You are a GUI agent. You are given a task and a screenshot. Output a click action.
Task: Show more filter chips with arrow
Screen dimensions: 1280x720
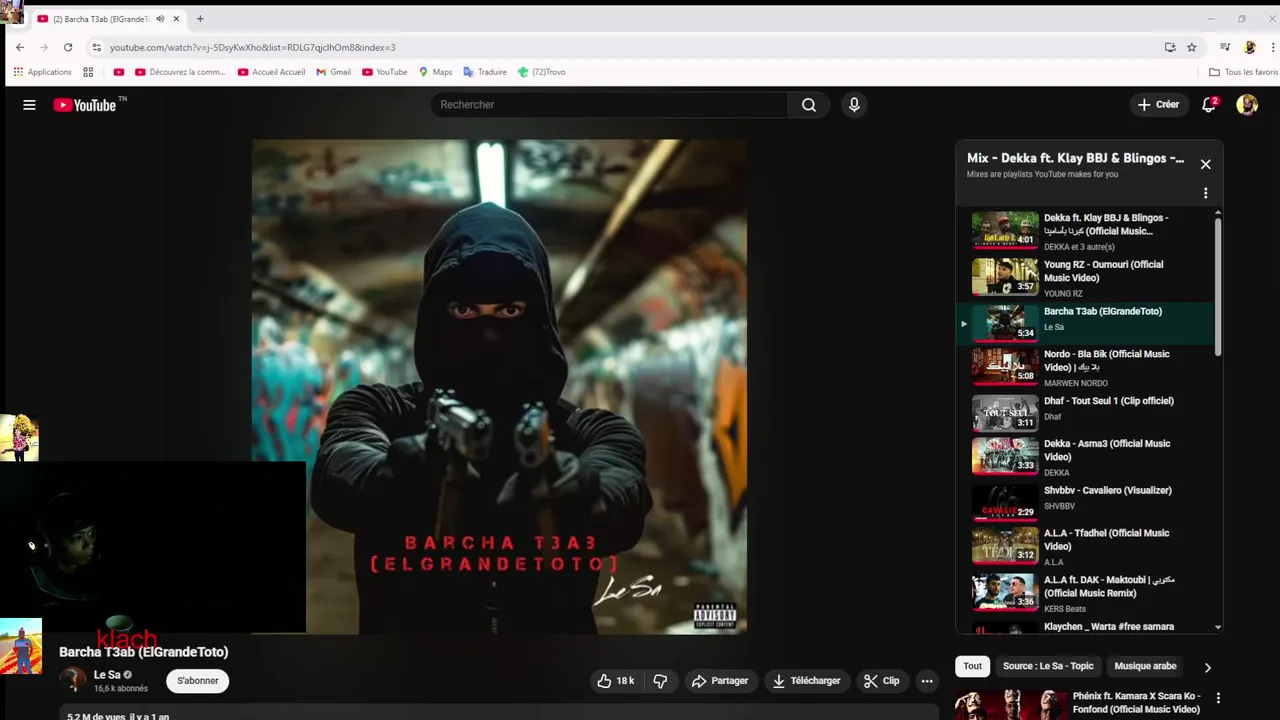[x=1207, y=667]
